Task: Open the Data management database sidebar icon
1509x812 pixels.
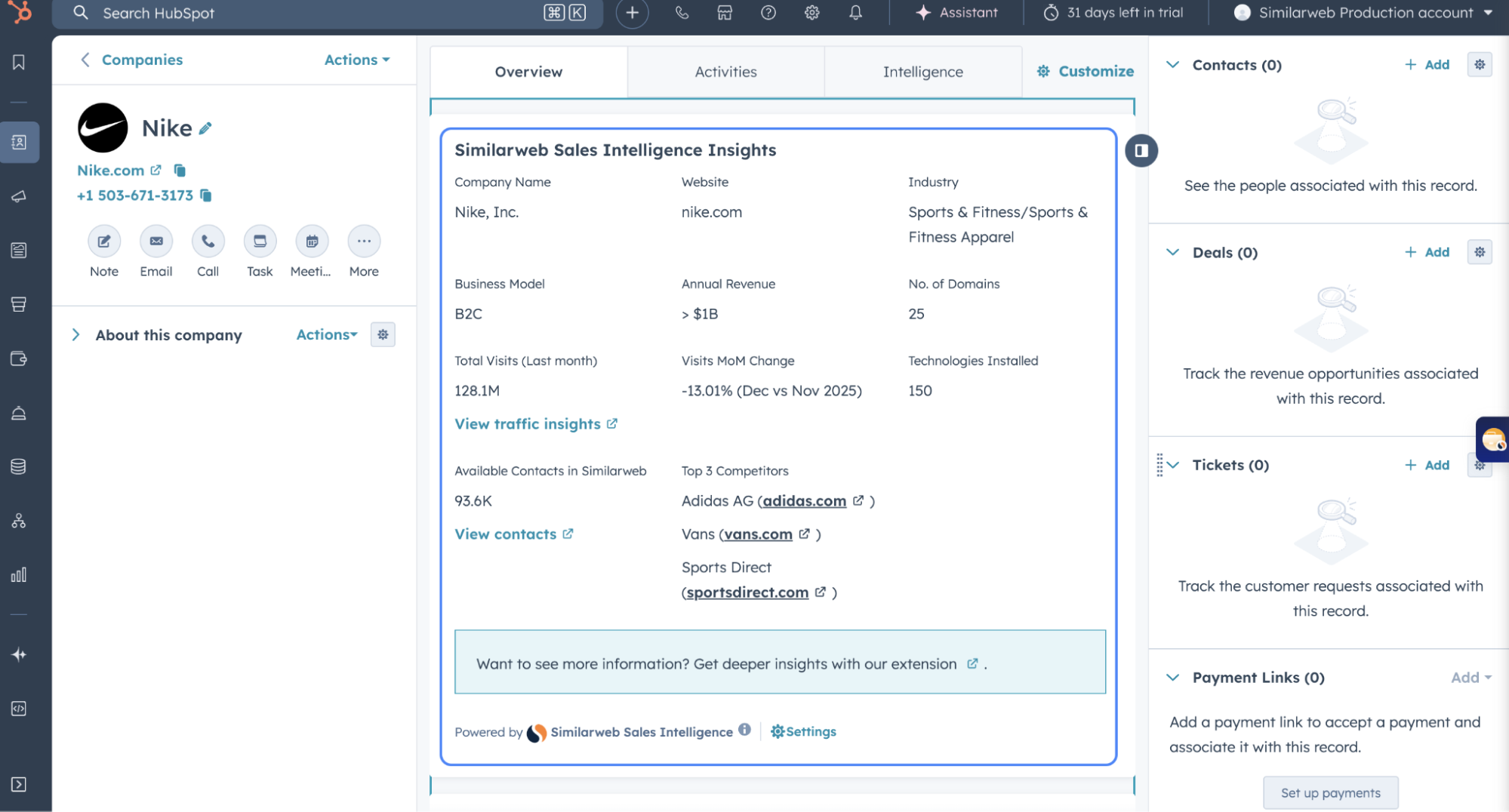Action: 19,466
